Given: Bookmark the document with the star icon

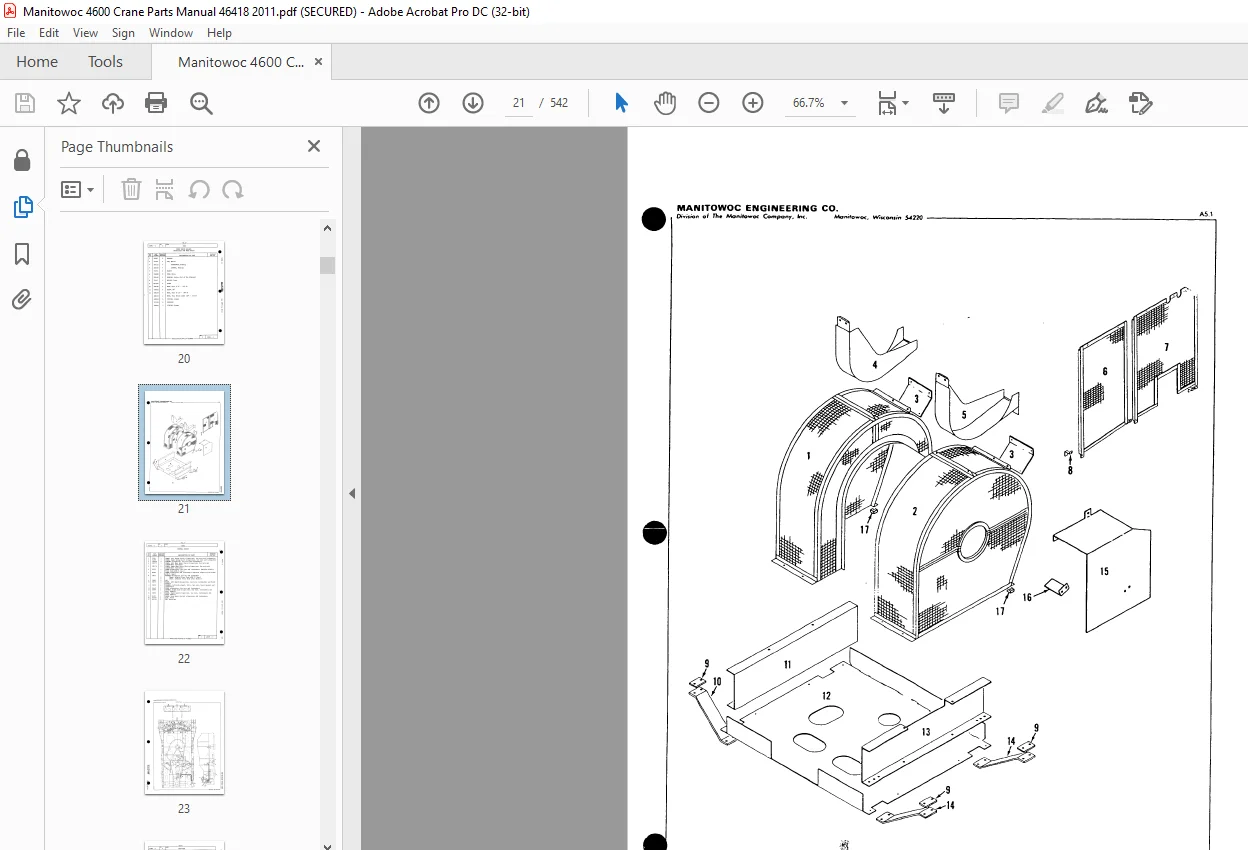Looking at the screenshot, I should [69, 103].
